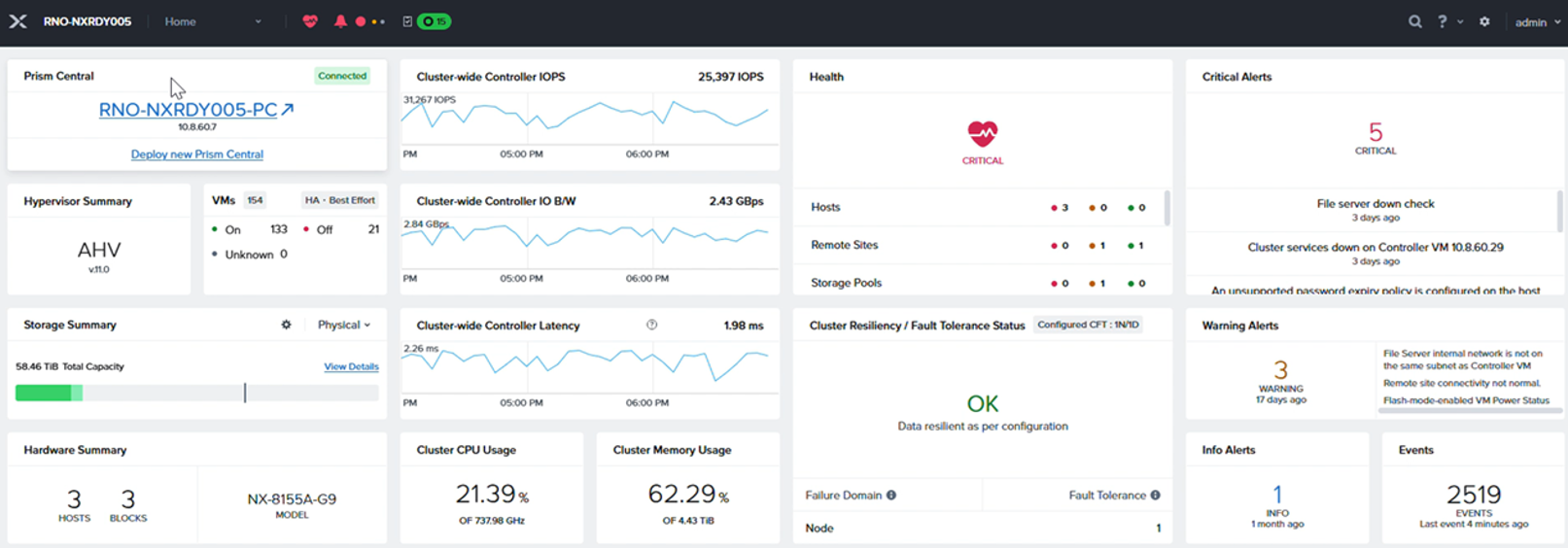Click the green Storage Pools status dot showing 0

click(1131, 284)
